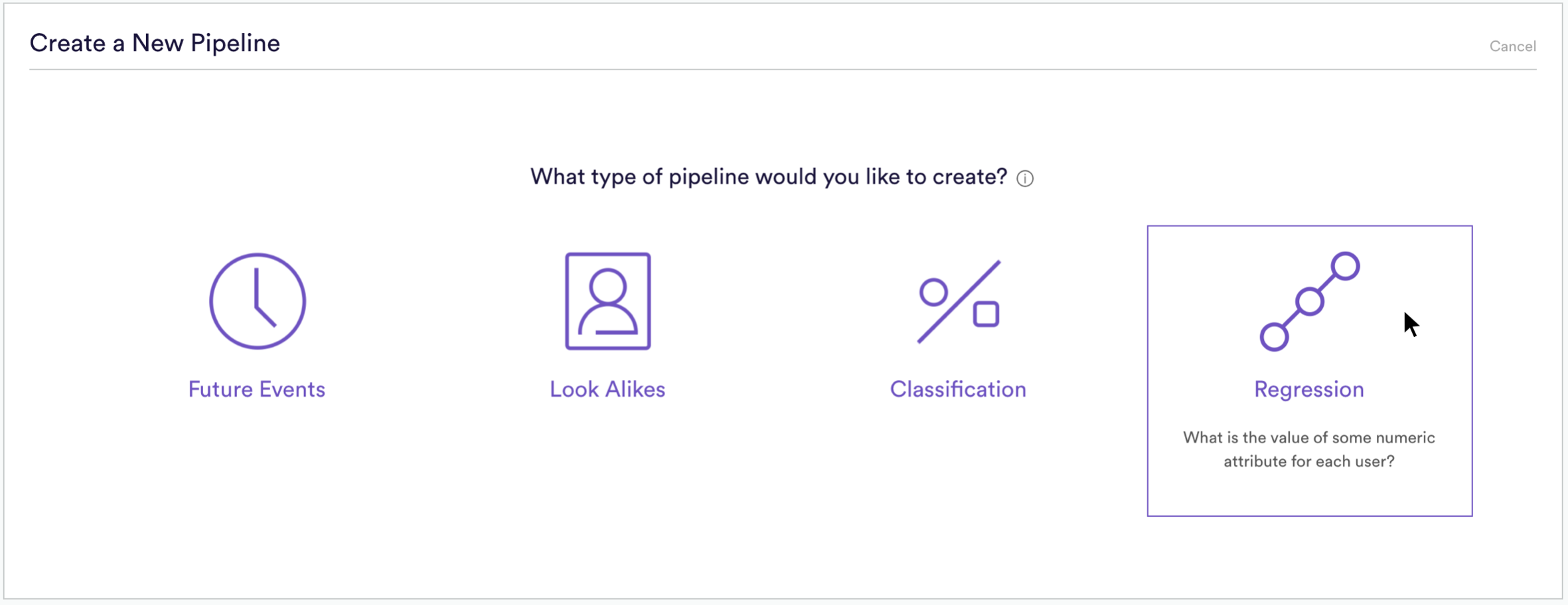Click the pipeline type question heading
The image size is (1568, 605).
769,177
